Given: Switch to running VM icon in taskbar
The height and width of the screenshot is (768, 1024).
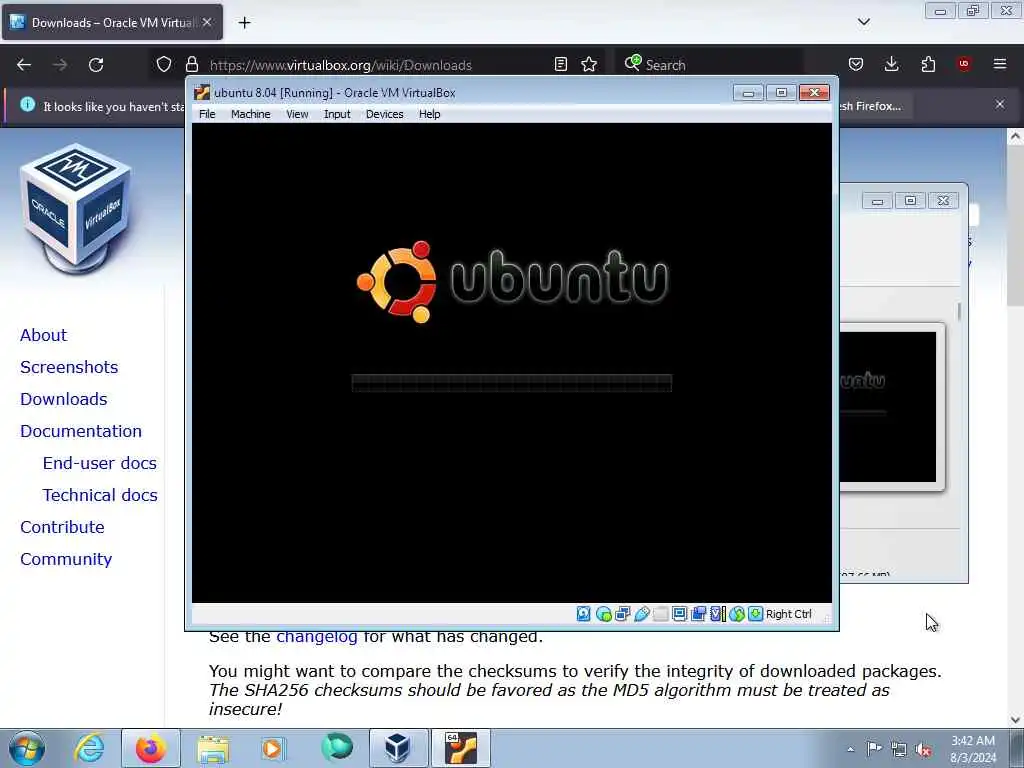Looking at the screenshot, I should (x=461, y=748).
